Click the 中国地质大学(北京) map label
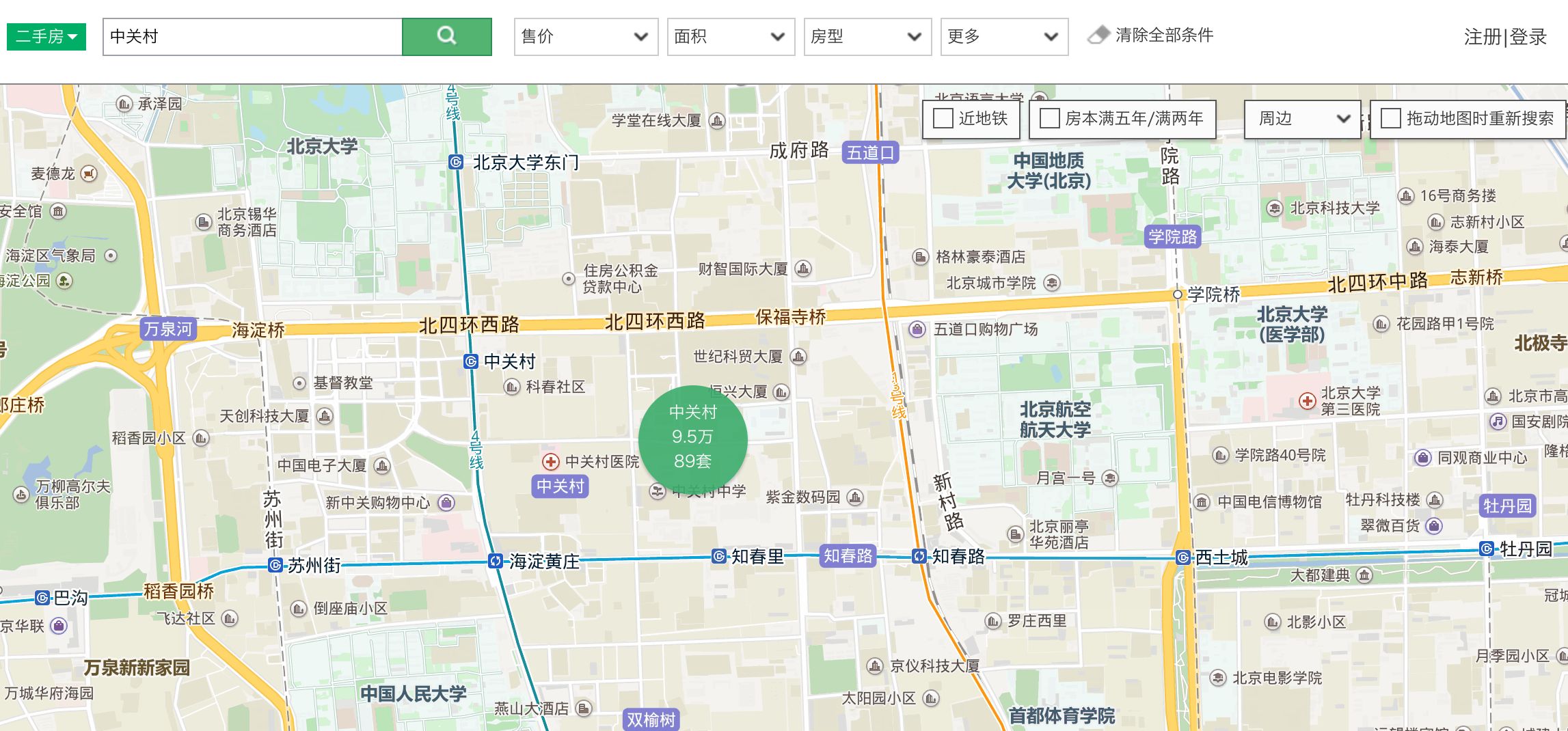Screen dimensions: 1568x731 click(x=1049, y=171)
